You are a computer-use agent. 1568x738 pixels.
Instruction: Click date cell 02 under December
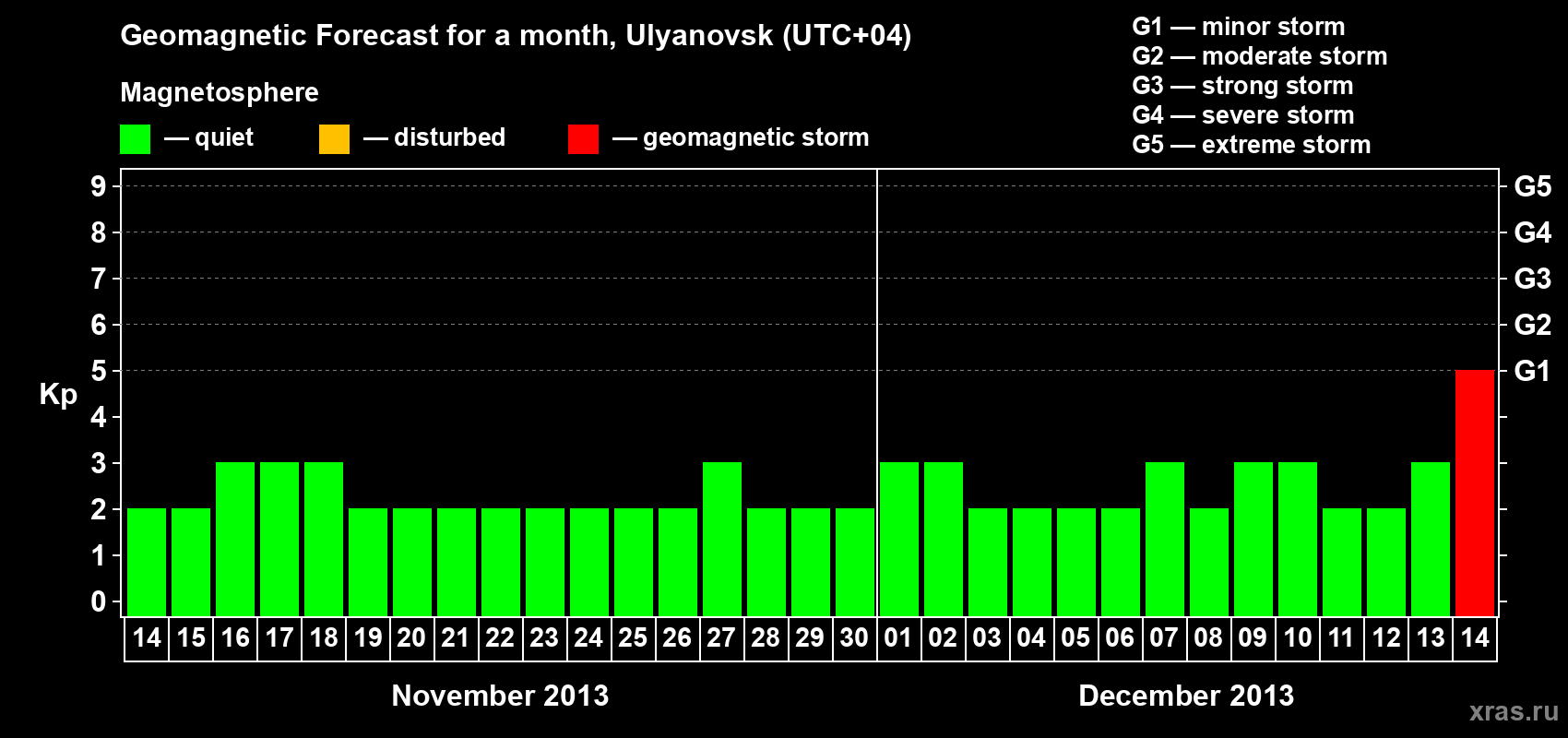944,638
